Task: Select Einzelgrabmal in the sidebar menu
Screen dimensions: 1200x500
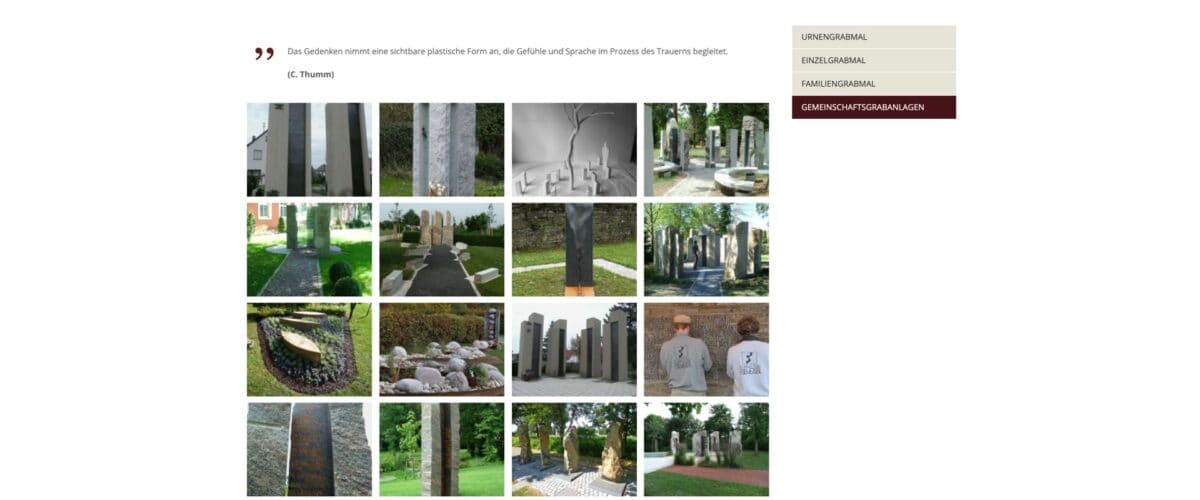Action: click(x=873, y=60)
